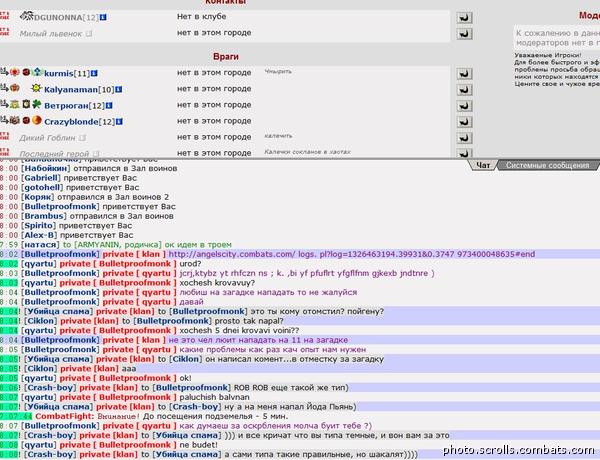
Task: Click the red alignment emblem in kurmis's row
Action: point(15,72)
